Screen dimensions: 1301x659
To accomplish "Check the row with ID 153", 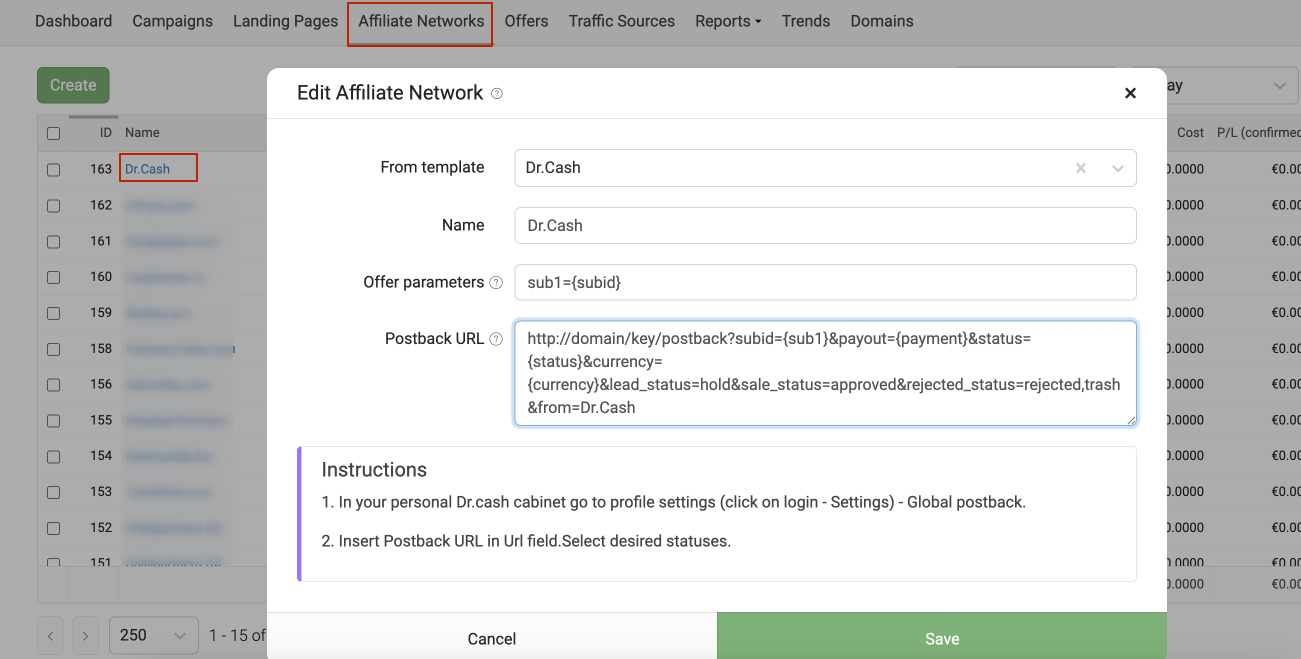I will [x=53, y=493].
